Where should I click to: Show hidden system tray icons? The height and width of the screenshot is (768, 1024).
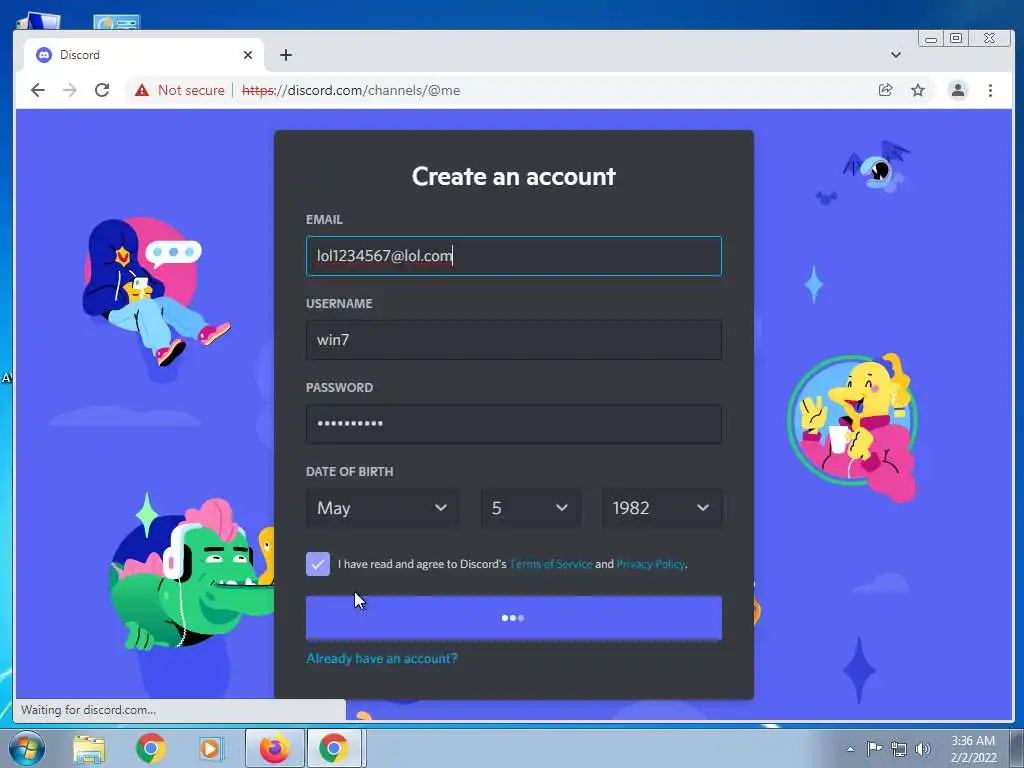850,749
